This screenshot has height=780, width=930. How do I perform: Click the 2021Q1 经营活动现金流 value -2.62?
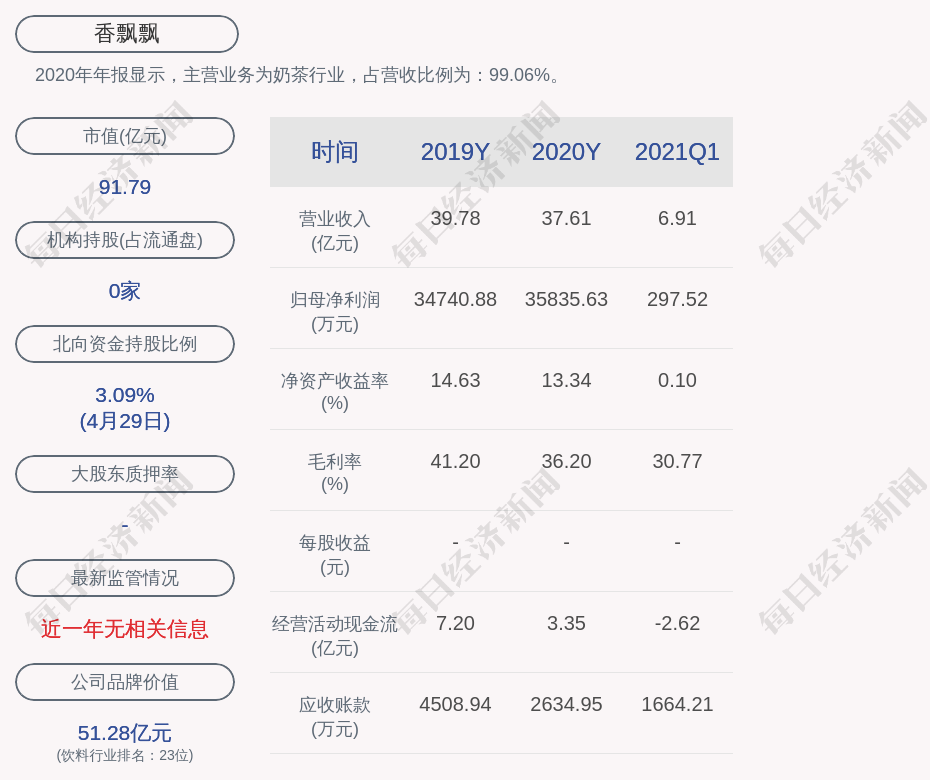pyautogui.click(x=677, y=623)
